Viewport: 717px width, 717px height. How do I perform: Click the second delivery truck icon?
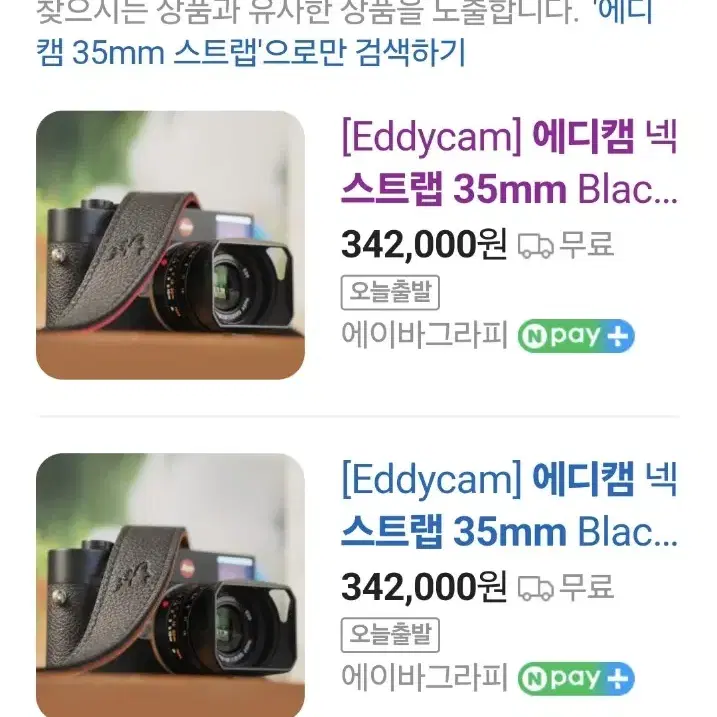point(535,588)
